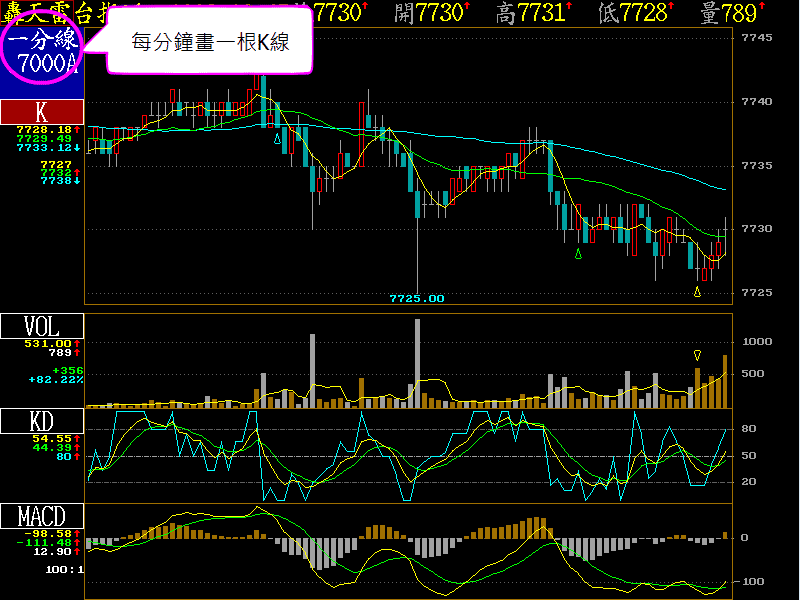Click the 每分鐘畫一根K線 tooltip bubble
Screen dimensions: 800x600
(210, 42)
